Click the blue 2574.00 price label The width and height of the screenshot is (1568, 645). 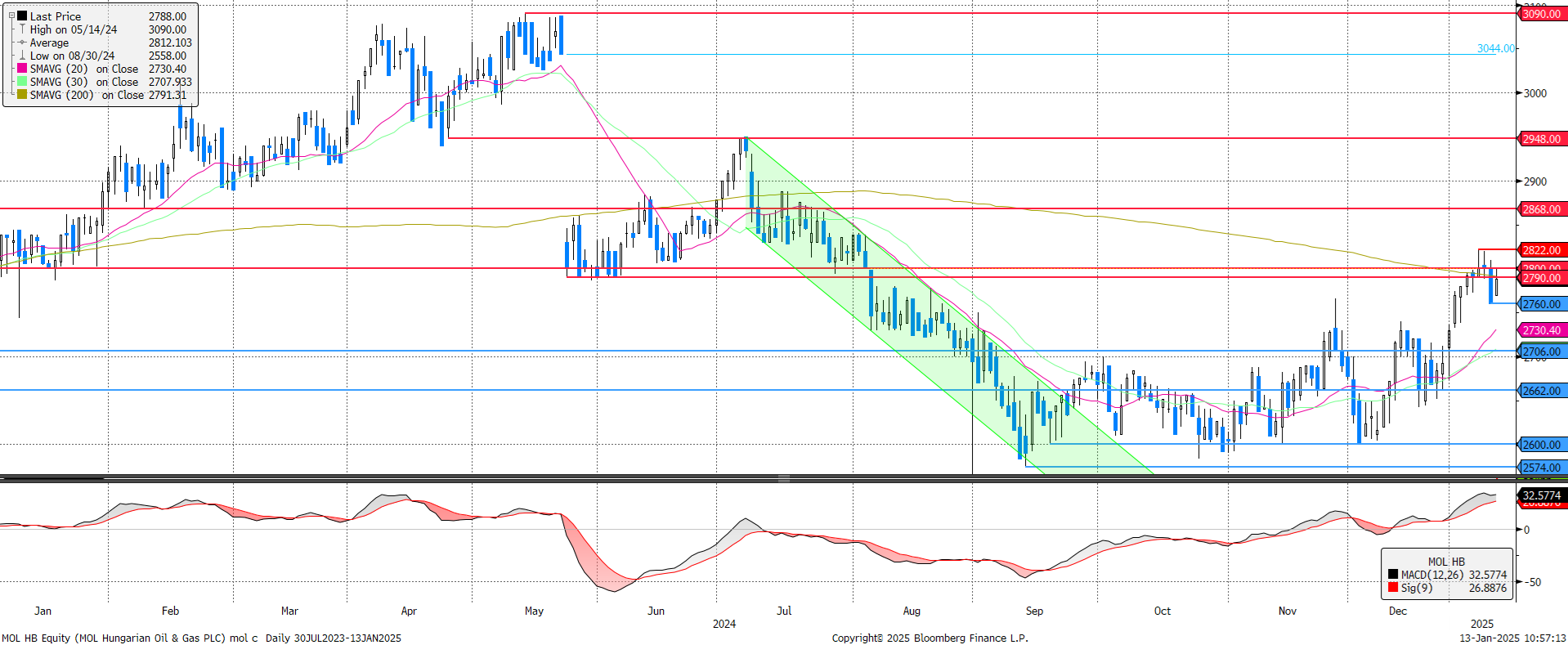click(1543, 468)
